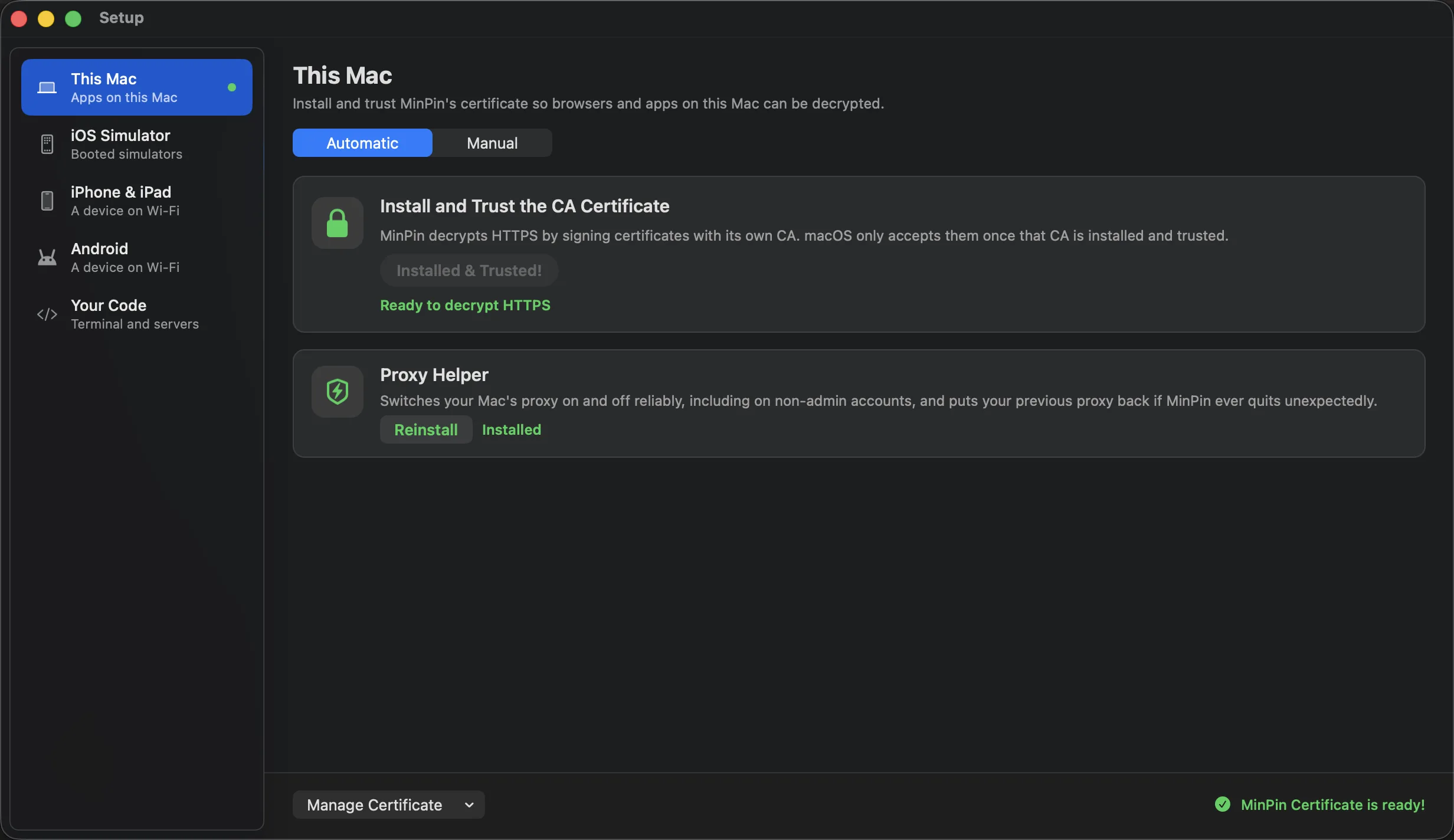Switch to Automatic setup mode
Viewport: 1454px width, 840px height.
[362, 143]
